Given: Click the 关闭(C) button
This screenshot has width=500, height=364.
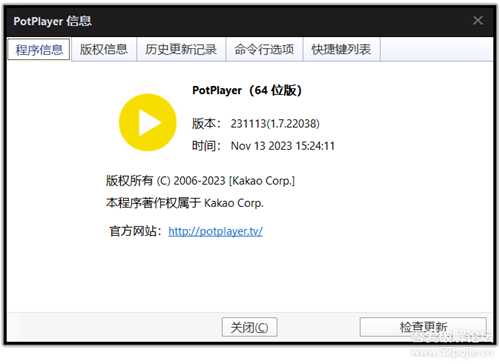Looking at the screenshot, I should pyautogui.click(x=249, y=327).
